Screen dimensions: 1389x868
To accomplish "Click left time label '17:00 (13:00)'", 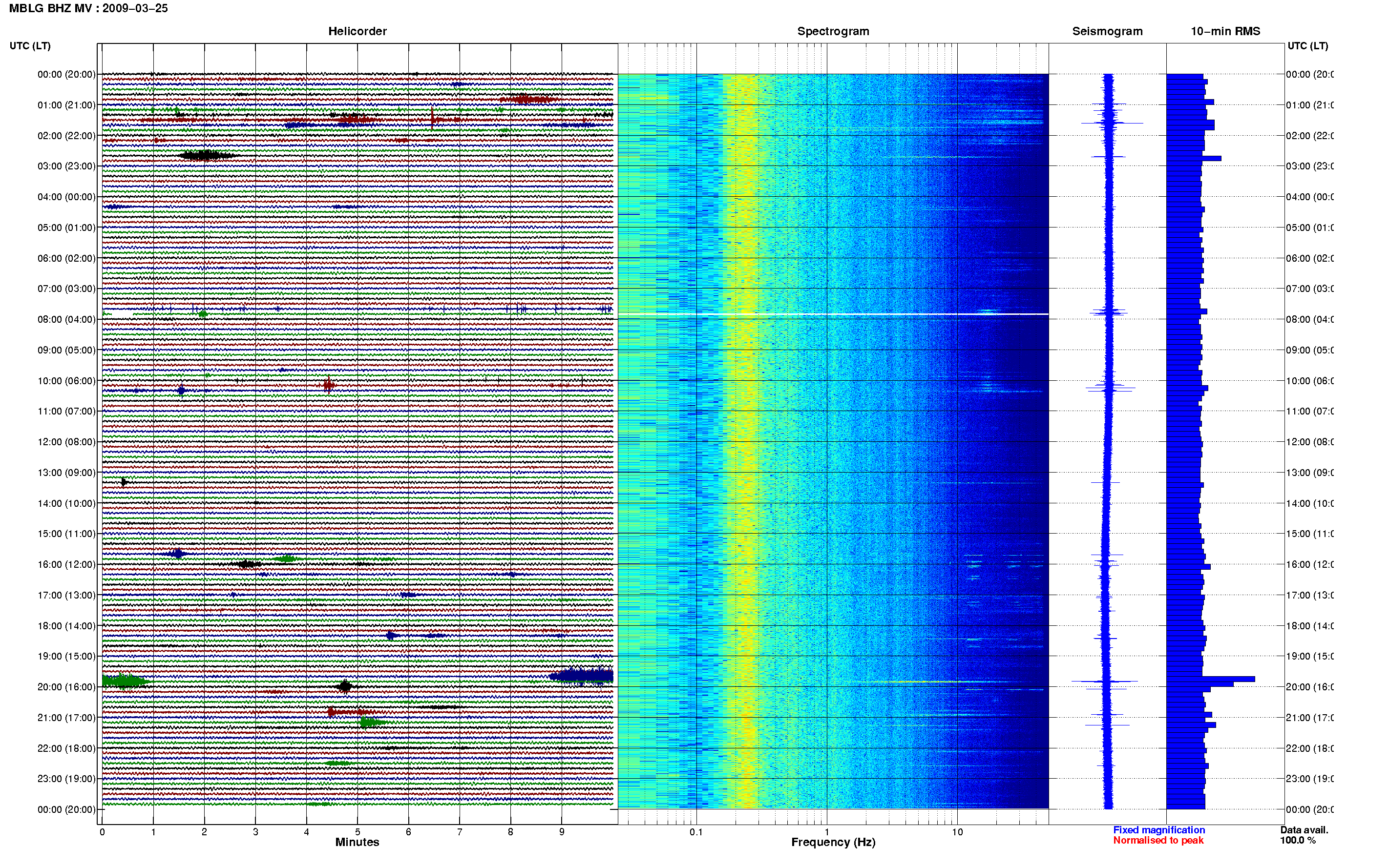I will [x=66, y=595].
